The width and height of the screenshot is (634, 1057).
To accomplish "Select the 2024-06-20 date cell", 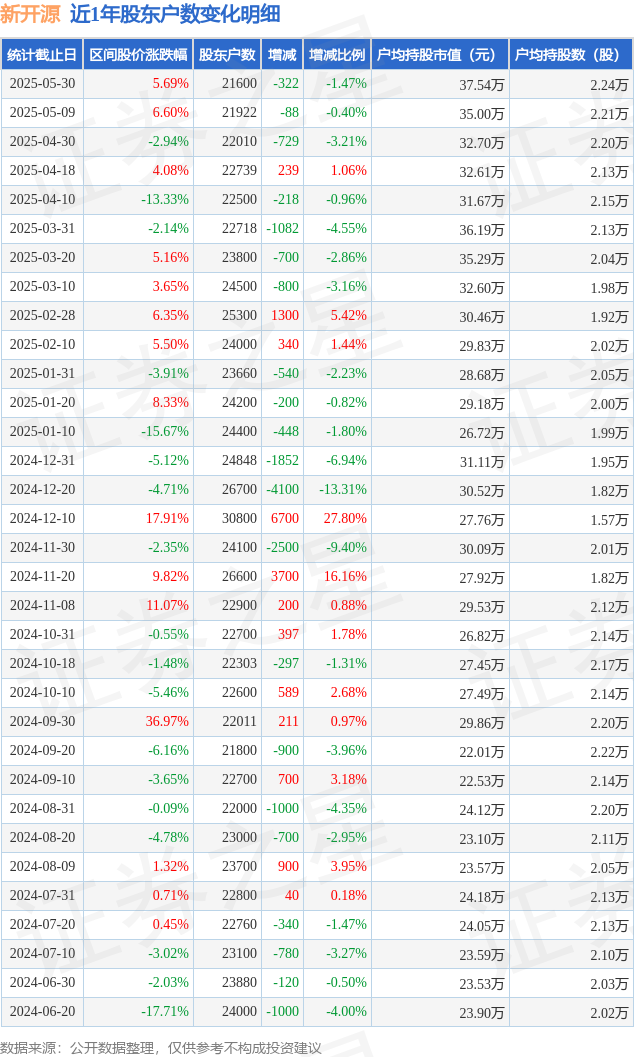I will (42, 1011).
